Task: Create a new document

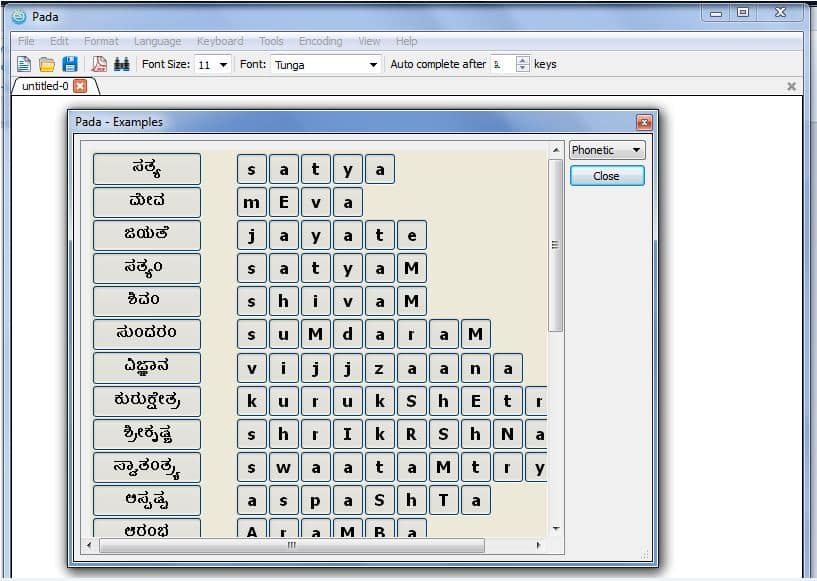Action: pos(22,62)
